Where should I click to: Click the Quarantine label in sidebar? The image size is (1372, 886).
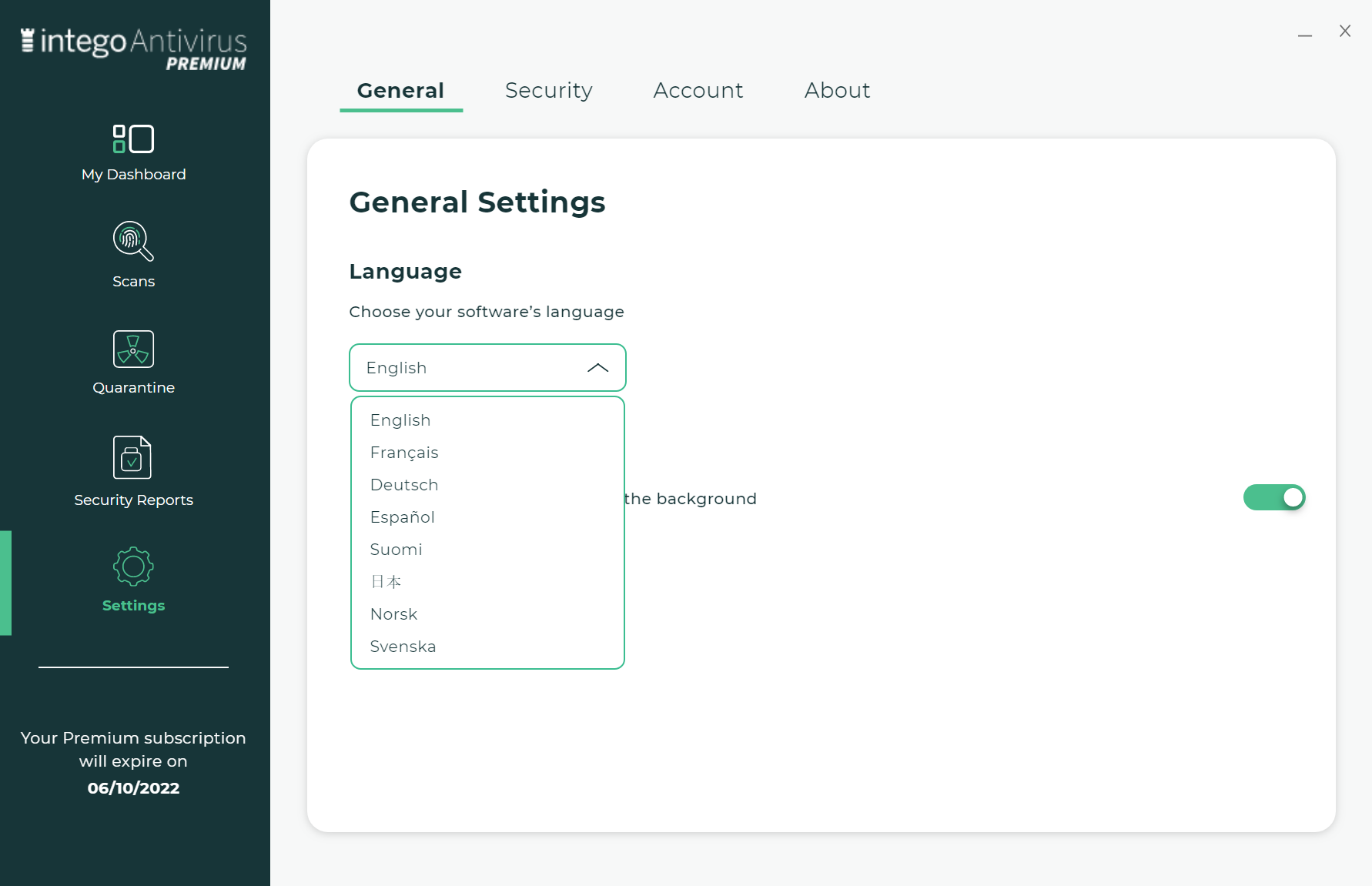(x=134, y=388)
